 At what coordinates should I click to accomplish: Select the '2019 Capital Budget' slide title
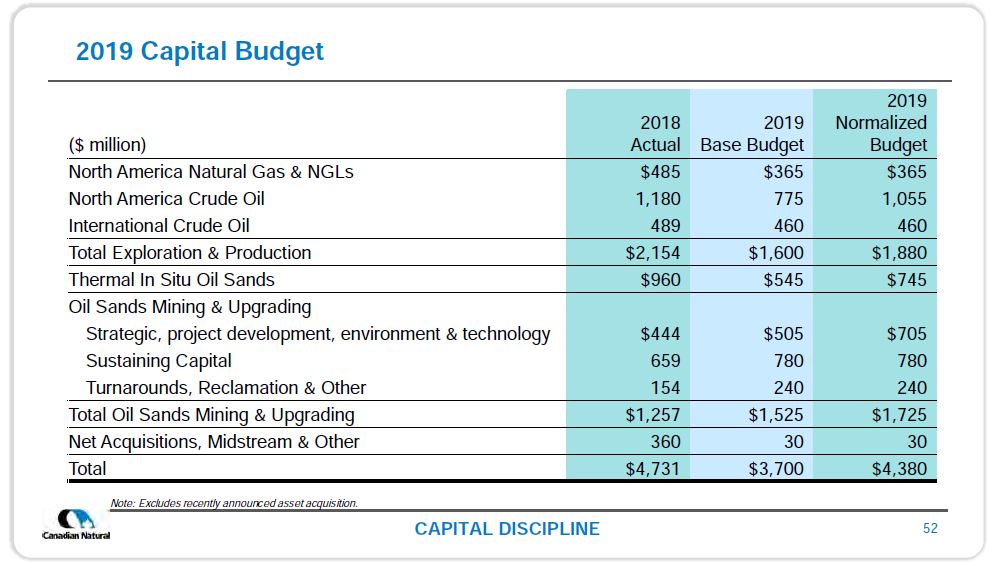tap(200, 51)
